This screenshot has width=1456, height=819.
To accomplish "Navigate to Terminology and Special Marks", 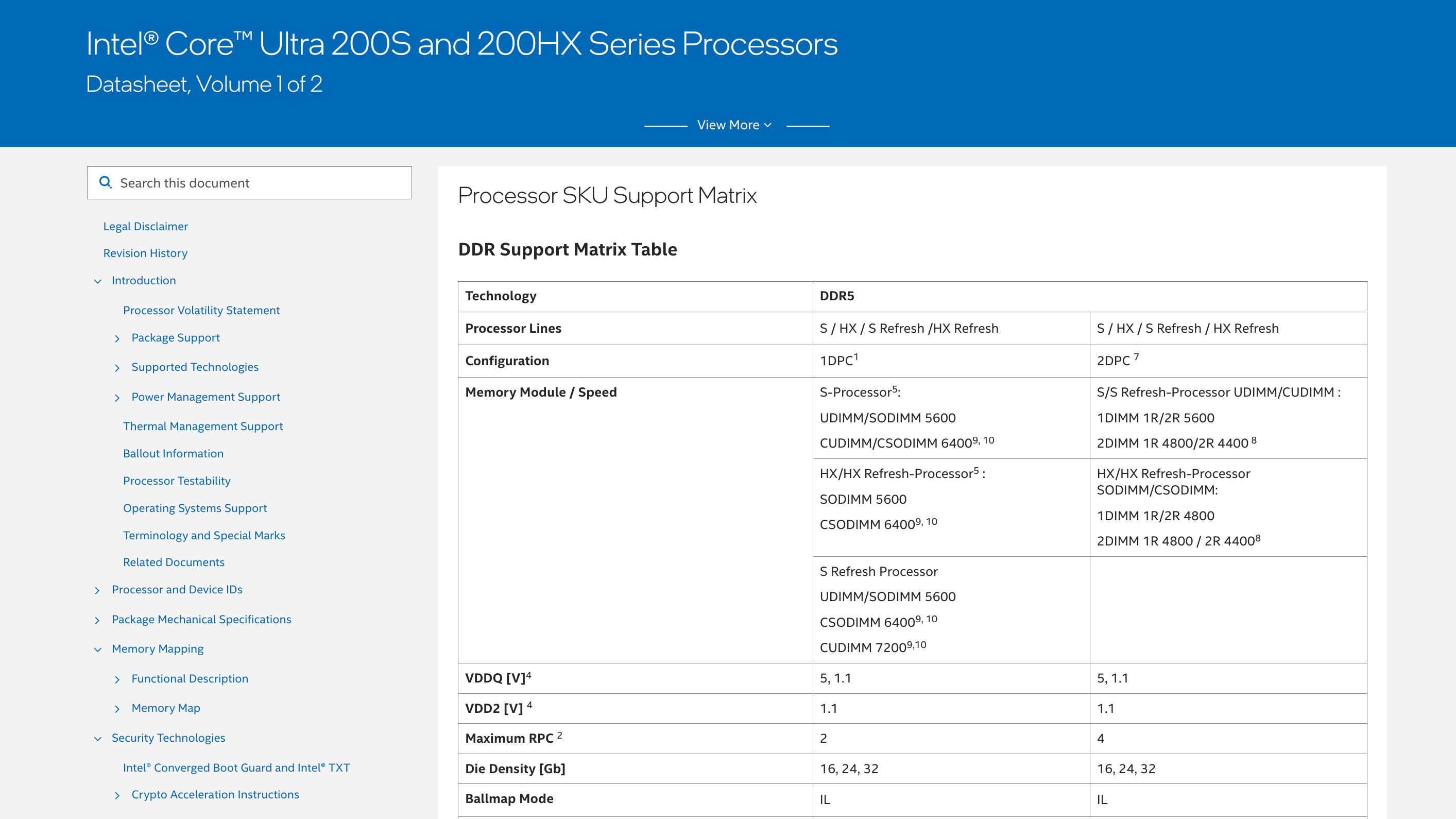I will 204,535.
